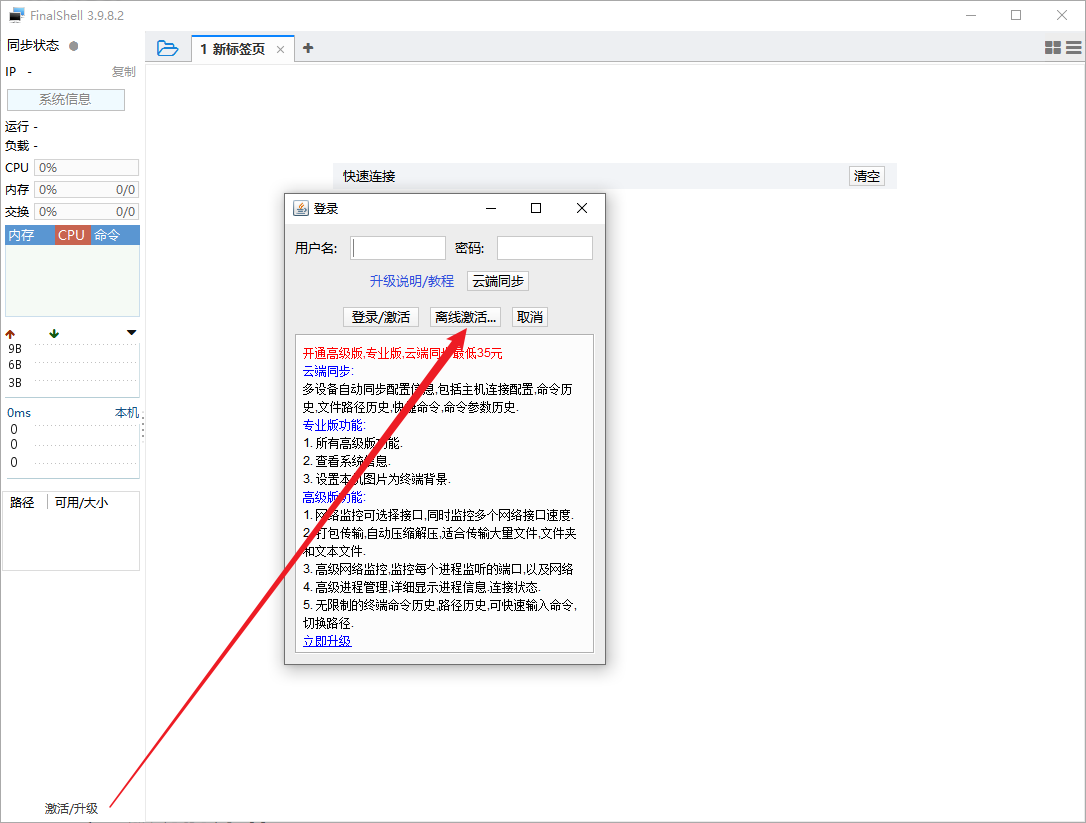Viewport: 1086px width, 823px height.
Task: Click the 内存 usage 0% bar
Action: click(x=87, y=190)
